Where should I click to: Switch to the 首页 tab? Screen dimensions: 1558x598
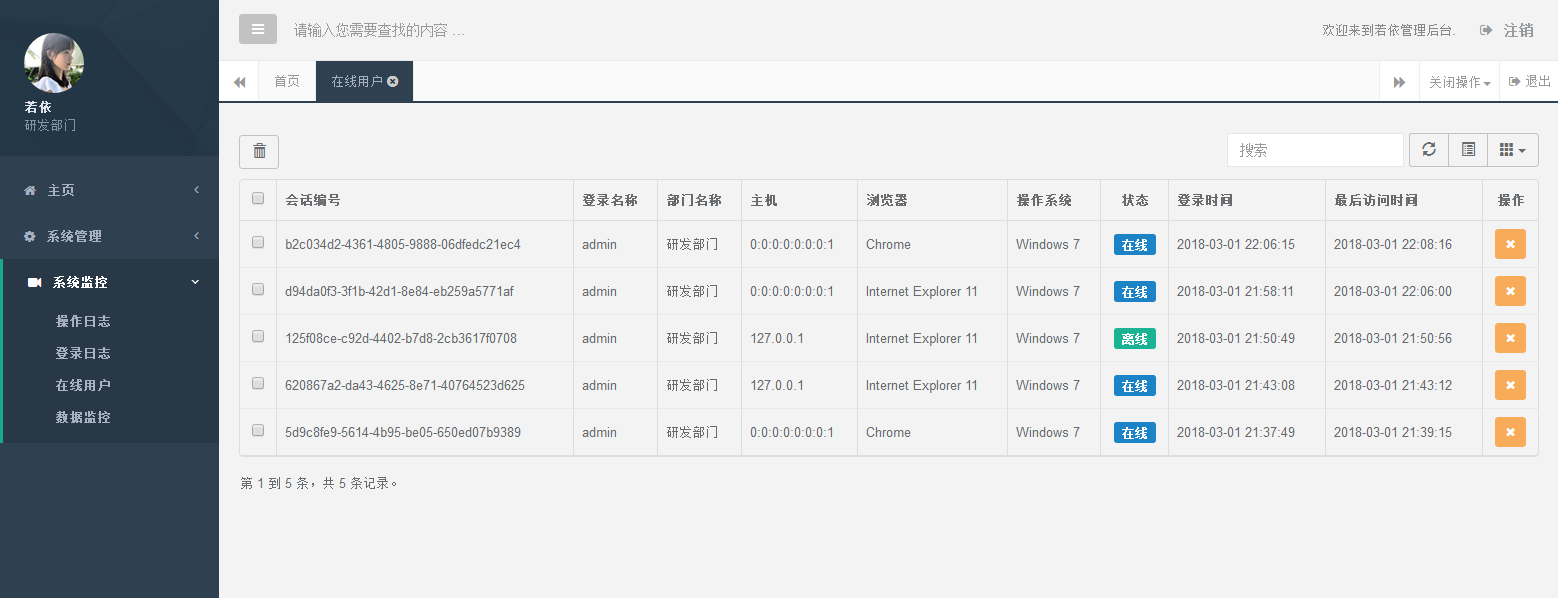[x=287, y=81]
